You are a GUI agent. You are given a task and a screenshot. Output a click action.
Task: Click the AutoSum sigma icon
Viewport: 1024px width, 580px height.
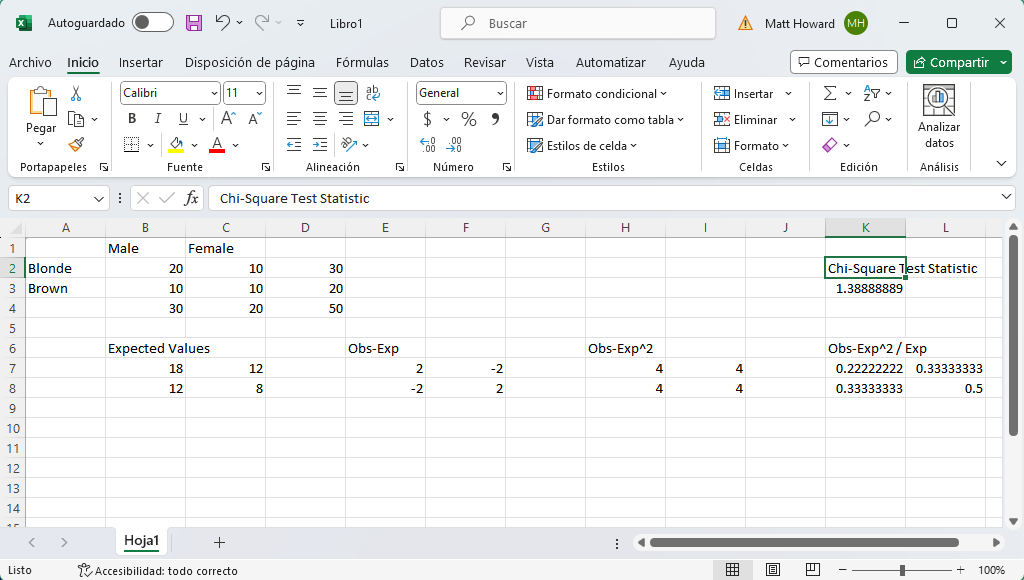829,93
